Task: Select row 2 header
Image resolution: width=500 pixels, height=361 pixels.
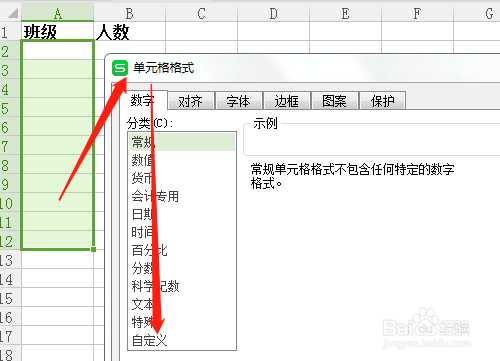Action: (x=11, y=51)
